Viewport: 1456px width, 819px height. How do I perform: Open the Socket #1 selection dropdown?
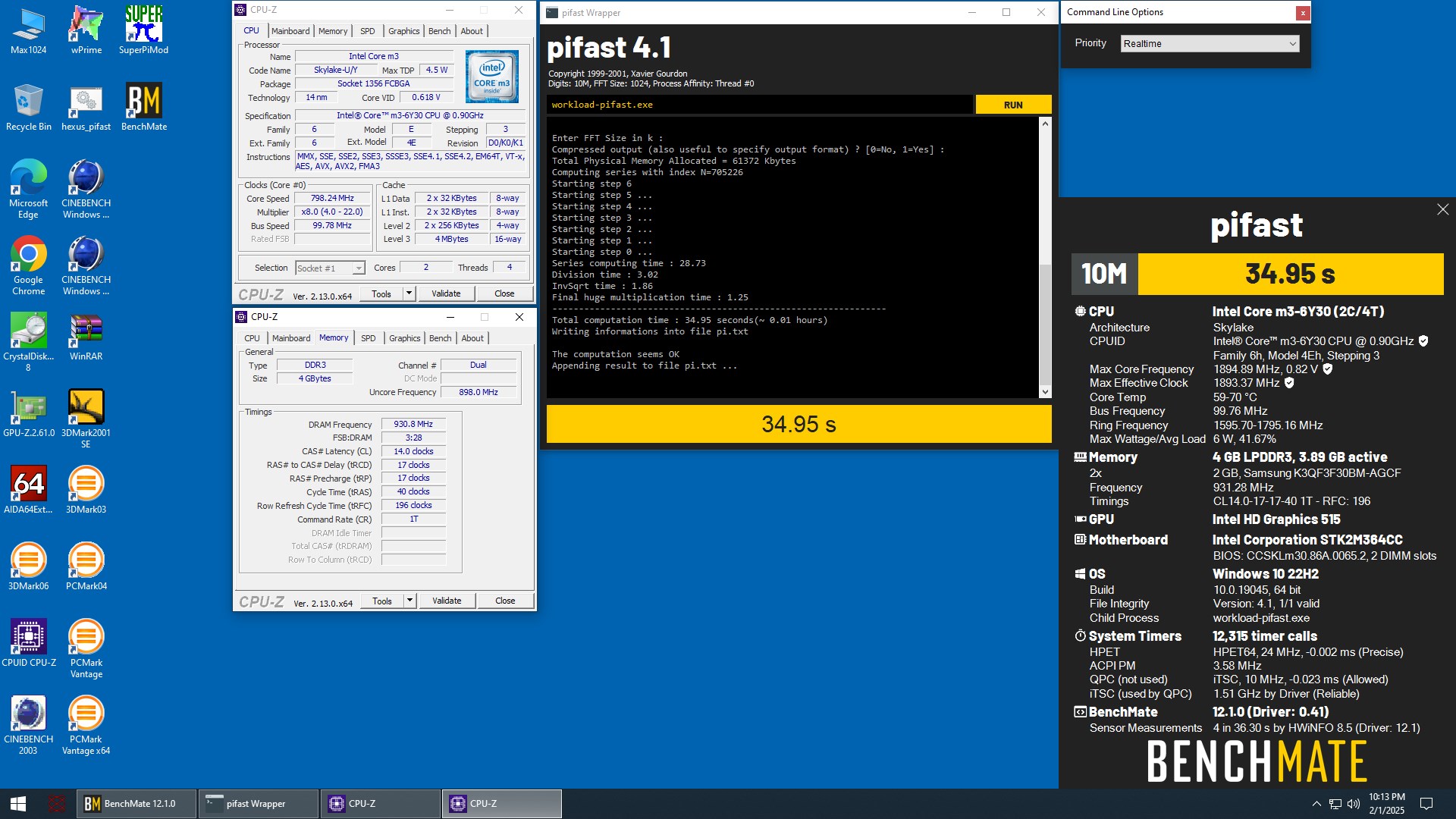click(x=330, y=268)
